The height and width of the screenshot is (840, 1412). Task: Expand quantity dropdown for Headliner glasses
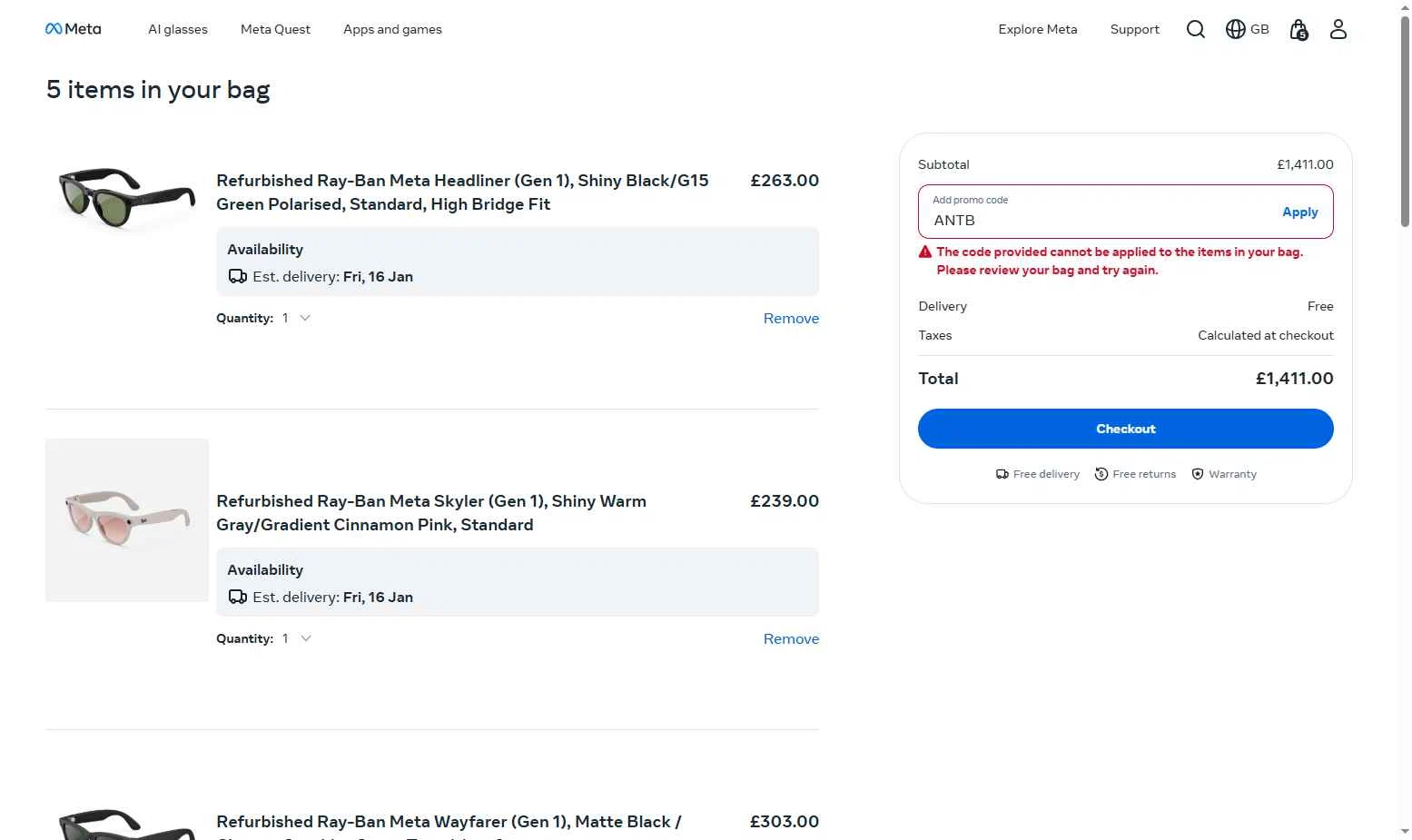click(296, 318)
